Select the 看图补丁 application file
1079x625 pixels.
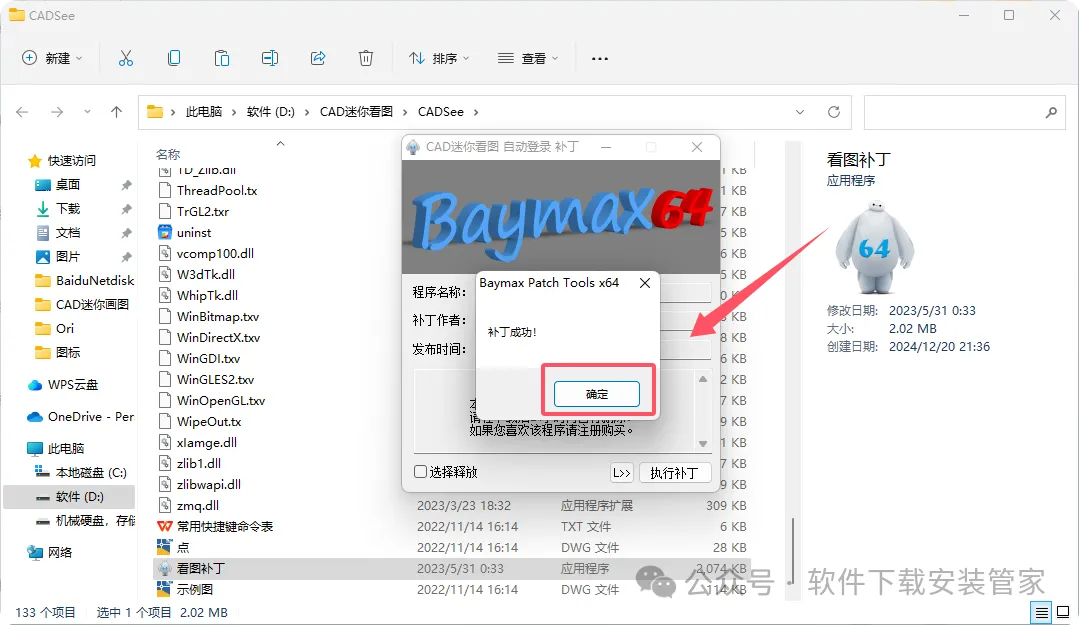(200, 569)
